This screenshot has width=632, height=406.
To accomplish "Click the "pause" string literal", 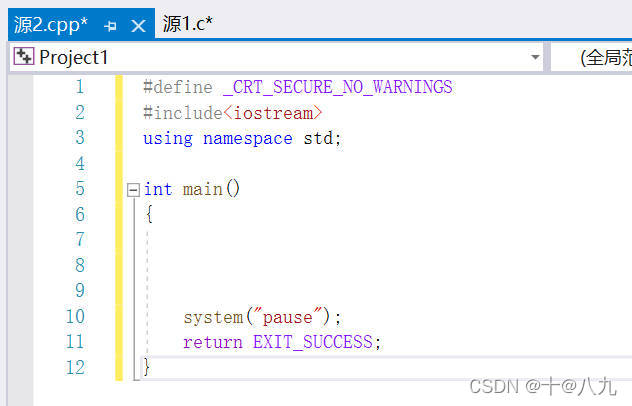I will (288, 316).
